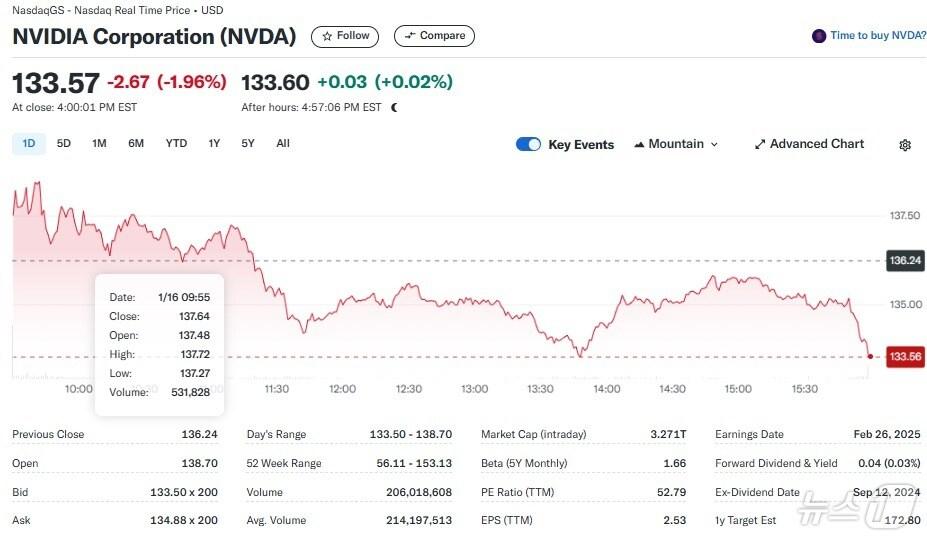Select the All time range
This screenshot has height=541, width=927.
[283, 144]
